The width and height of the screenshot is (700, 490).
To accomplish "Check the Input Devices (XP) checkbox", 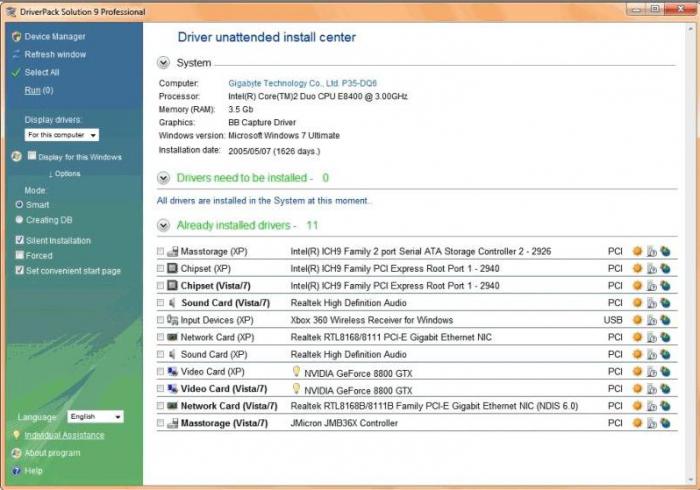I will (x=160, y=320).
